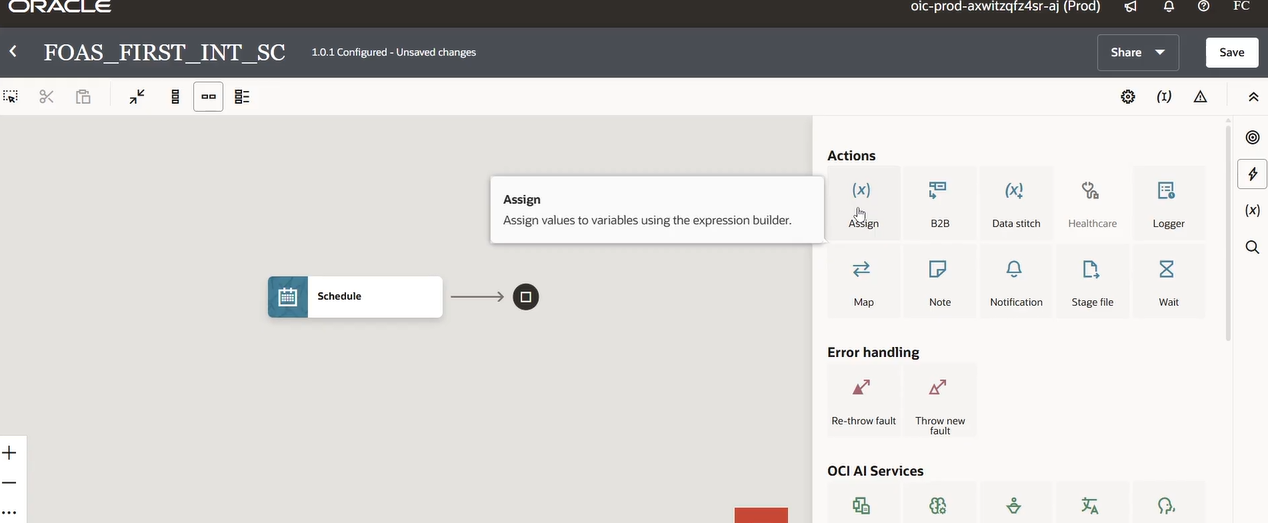
Task: Add a Re-throw fault action
Action: [x=863, y=400]
